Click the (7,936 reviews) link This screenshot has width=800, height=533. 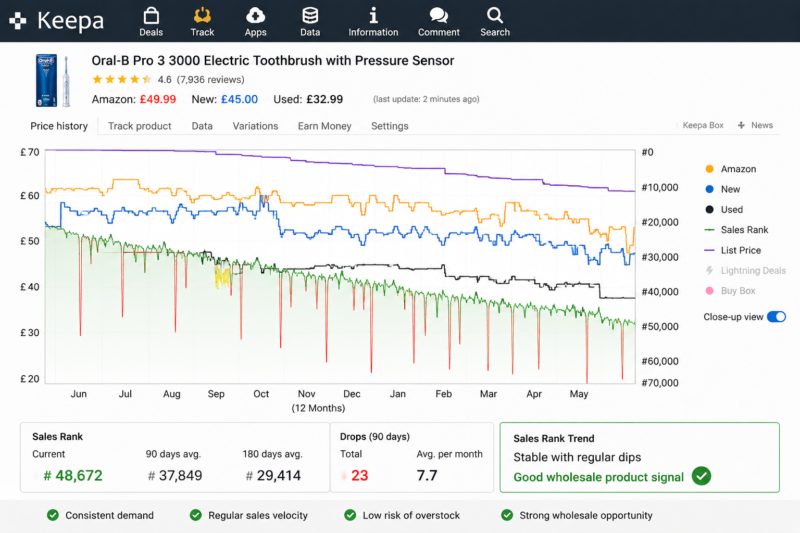click(210, 80)
